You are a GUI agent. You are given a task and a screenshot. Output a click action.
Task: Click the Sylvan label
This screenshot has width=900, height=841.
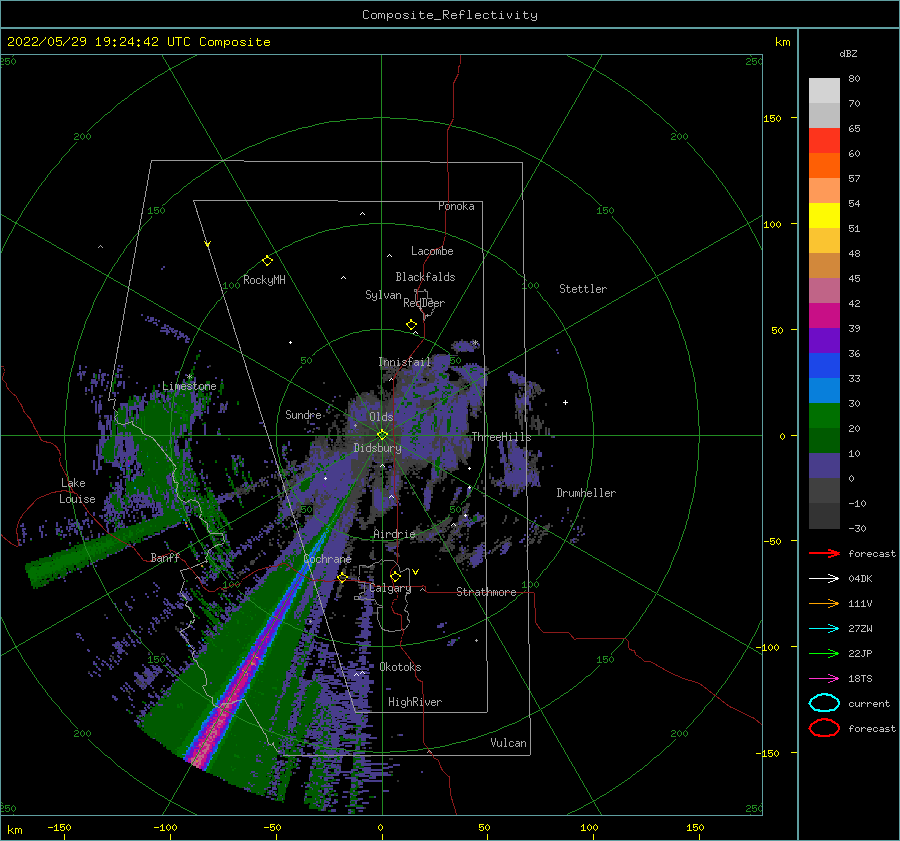pos(383,295)
